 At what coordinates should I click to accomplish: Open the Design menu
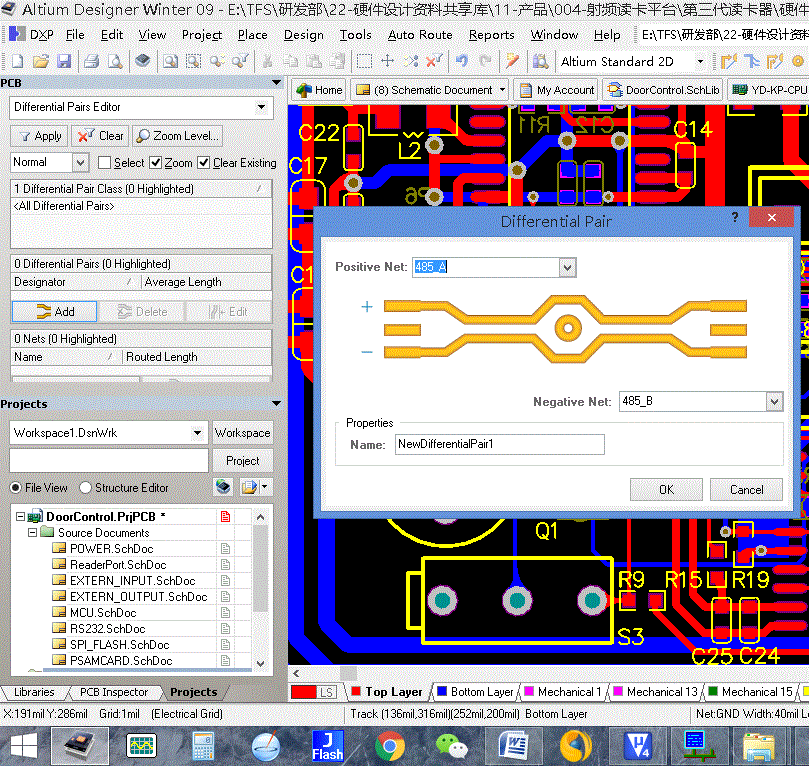coord(303,35)
